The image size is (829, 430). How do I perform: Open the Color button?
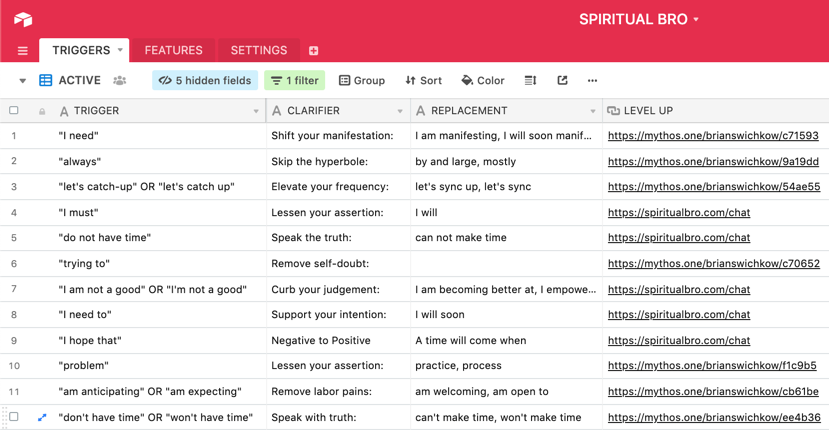[x=483, y=80]
